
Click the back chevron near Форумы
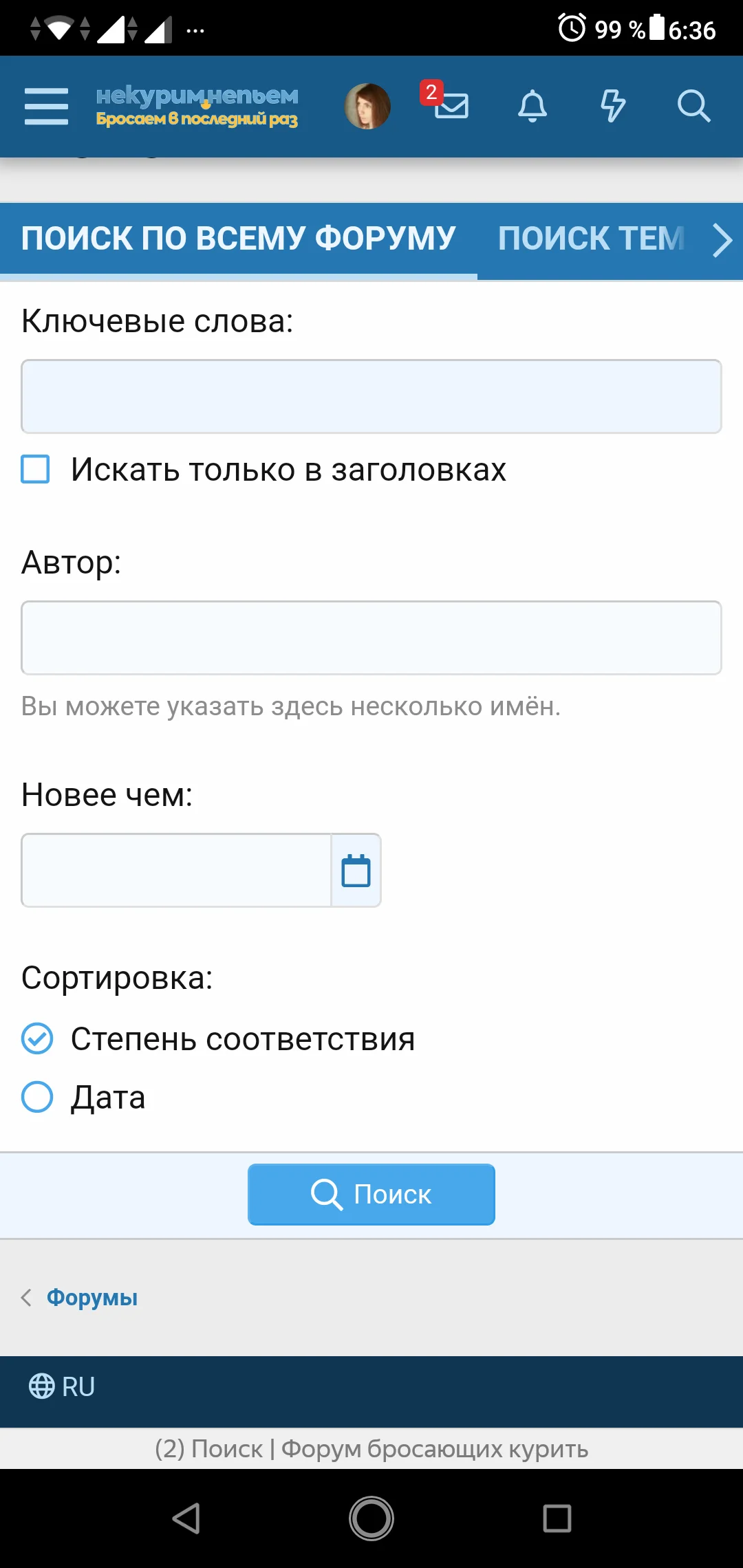pos(26,1297)
